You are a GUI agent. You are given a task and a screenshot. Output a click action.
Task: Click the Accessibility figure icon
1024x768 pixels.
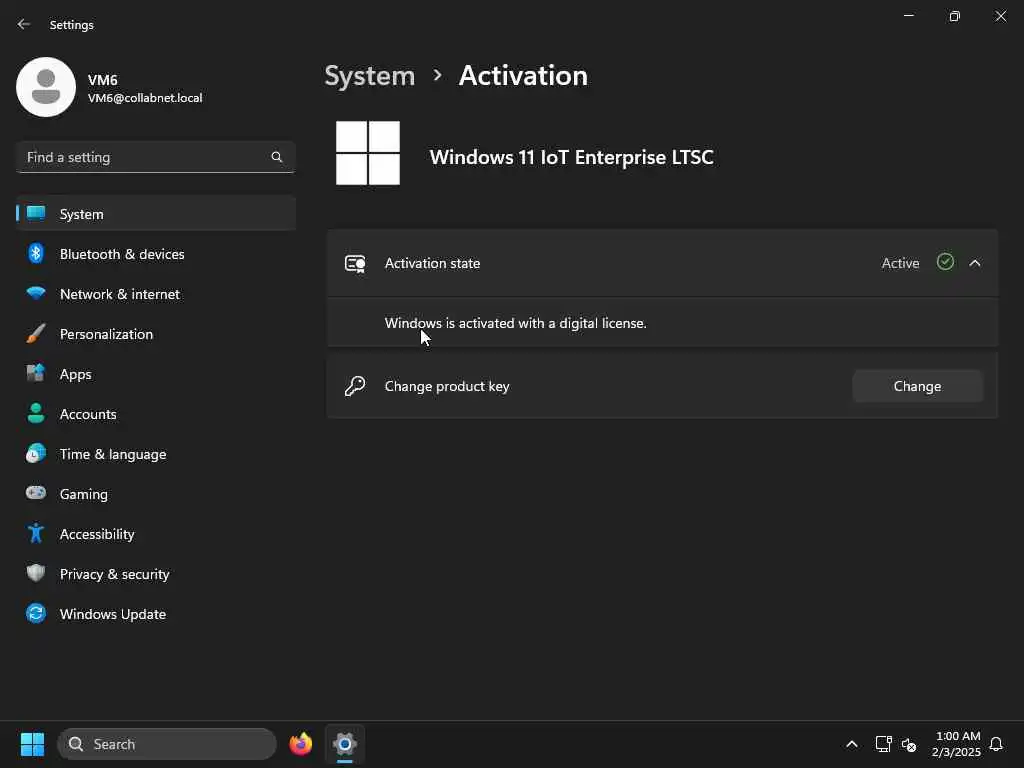click(37, 534)
